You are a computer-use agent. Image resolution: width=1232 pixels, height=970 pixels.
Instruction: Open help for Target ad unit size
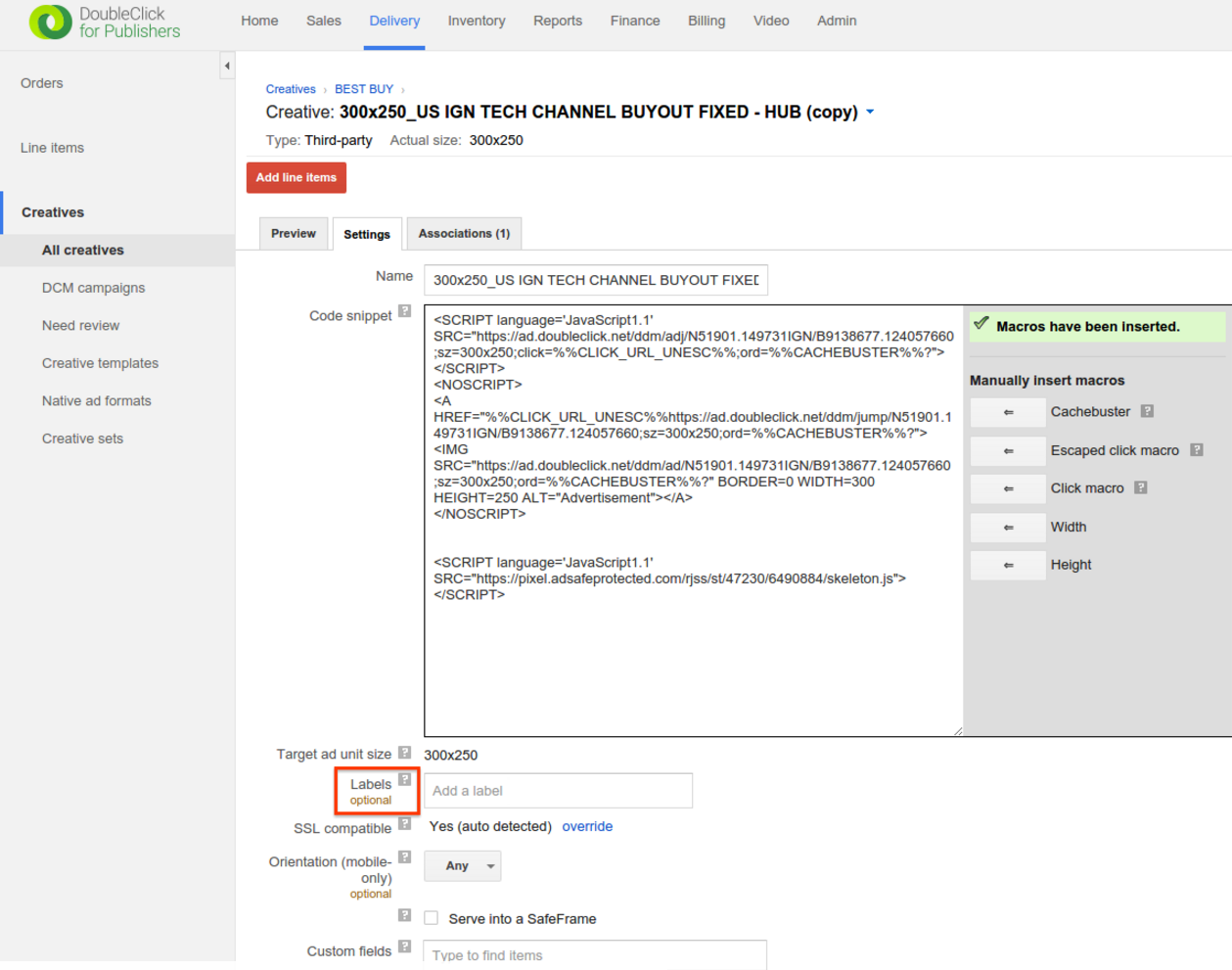(404, 753)
